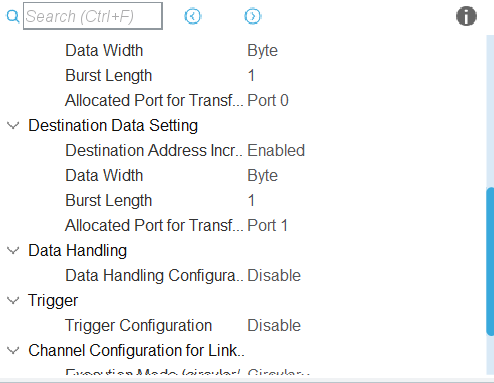Open Data Handling Configuration Disable value
This screenshot has height=383, width=494.
click(x=274, y=275)
